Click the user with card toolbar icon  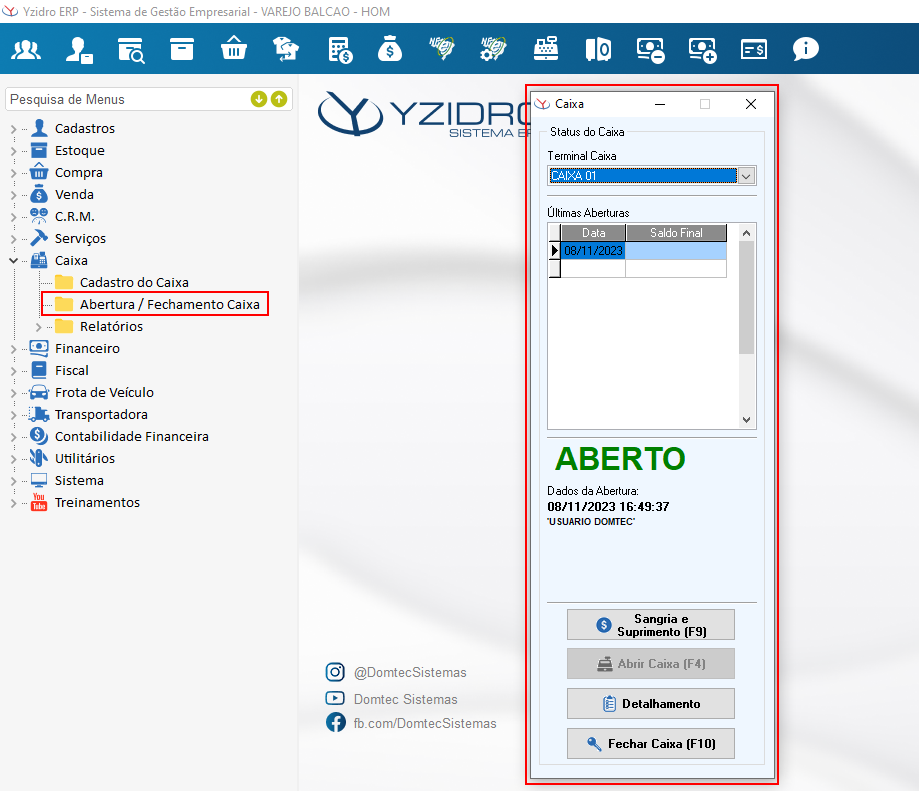pyautogui.click(x=79, y=49)
